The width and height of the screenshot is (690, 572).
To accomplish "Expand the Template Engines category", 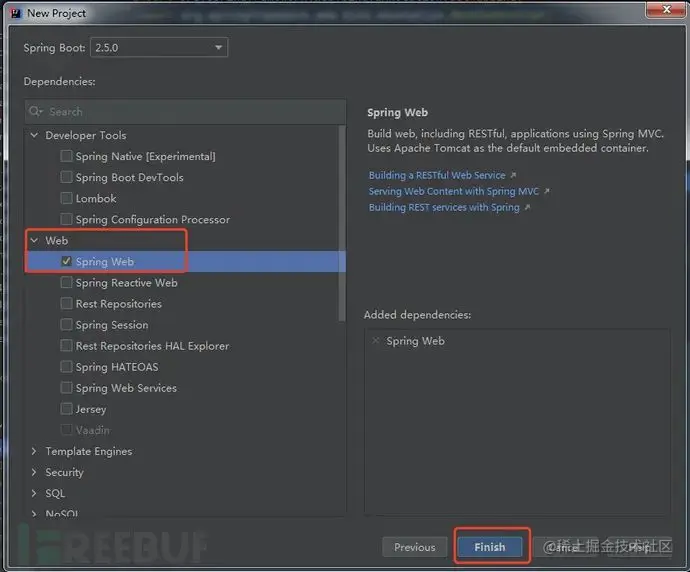I will tap(34, 451).
